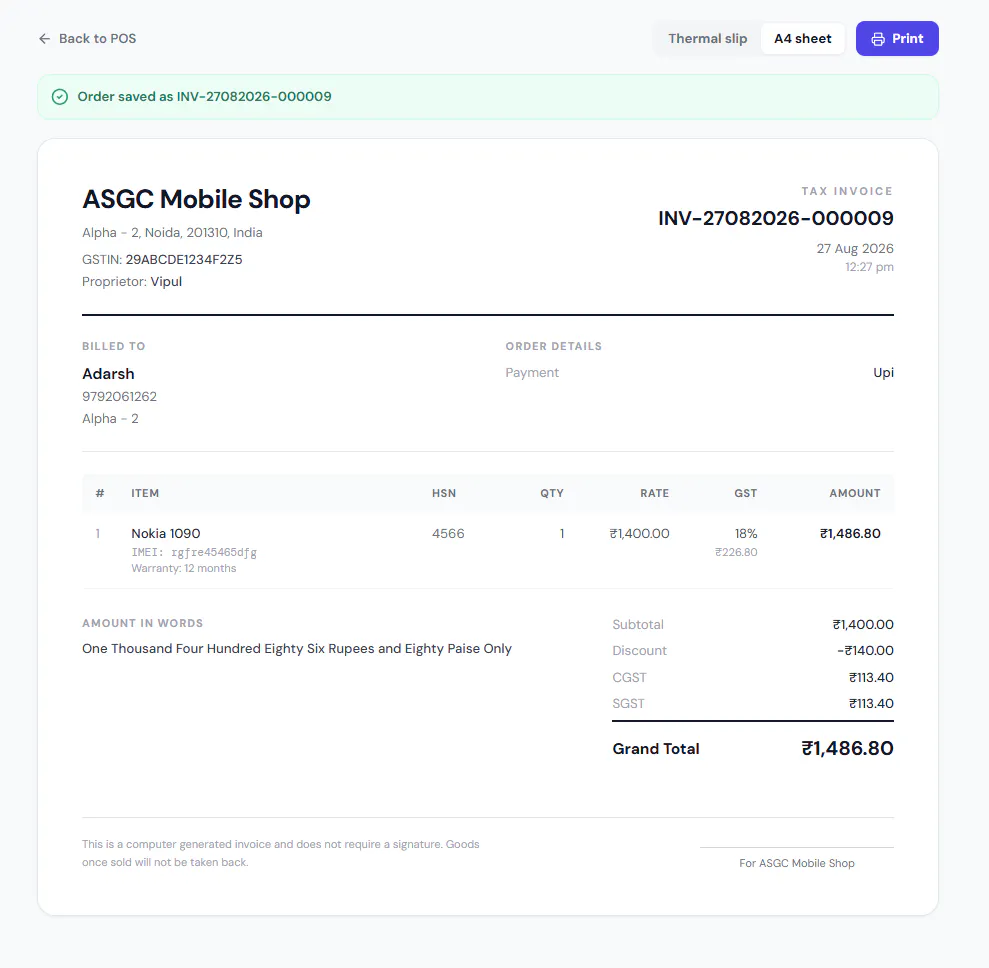Click the Print button

[897, 38]
